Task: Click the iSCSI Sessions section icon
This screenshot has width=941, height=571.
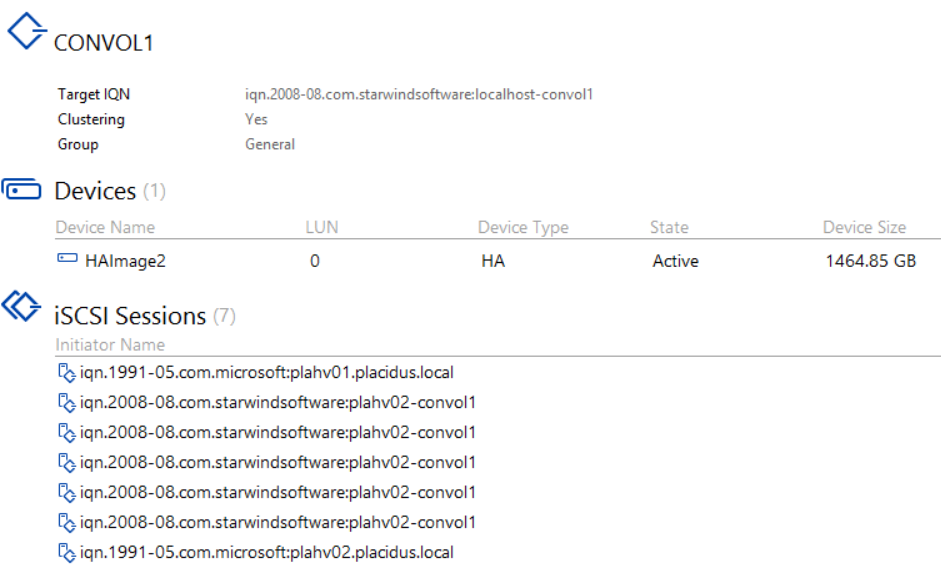Action: [21, 306]
